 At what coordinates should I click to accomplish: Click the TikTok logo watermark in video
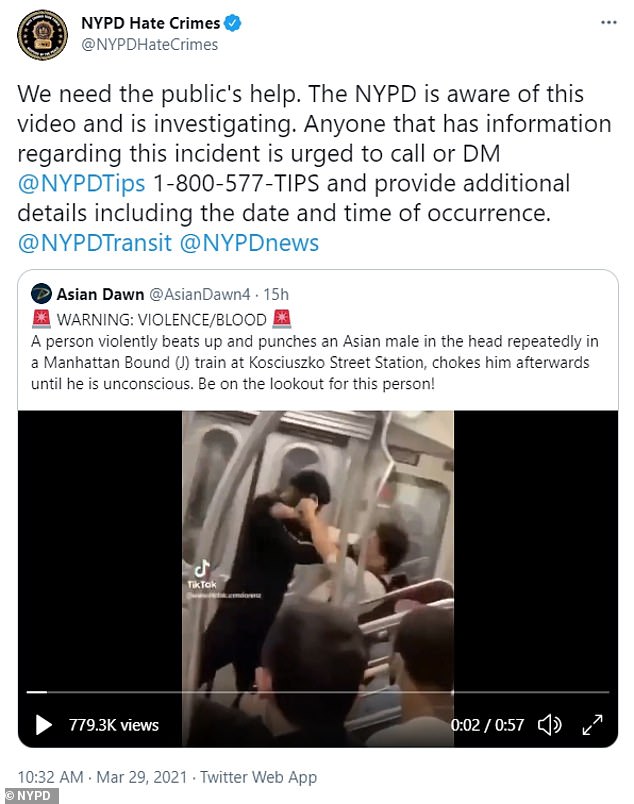[202, 574]
